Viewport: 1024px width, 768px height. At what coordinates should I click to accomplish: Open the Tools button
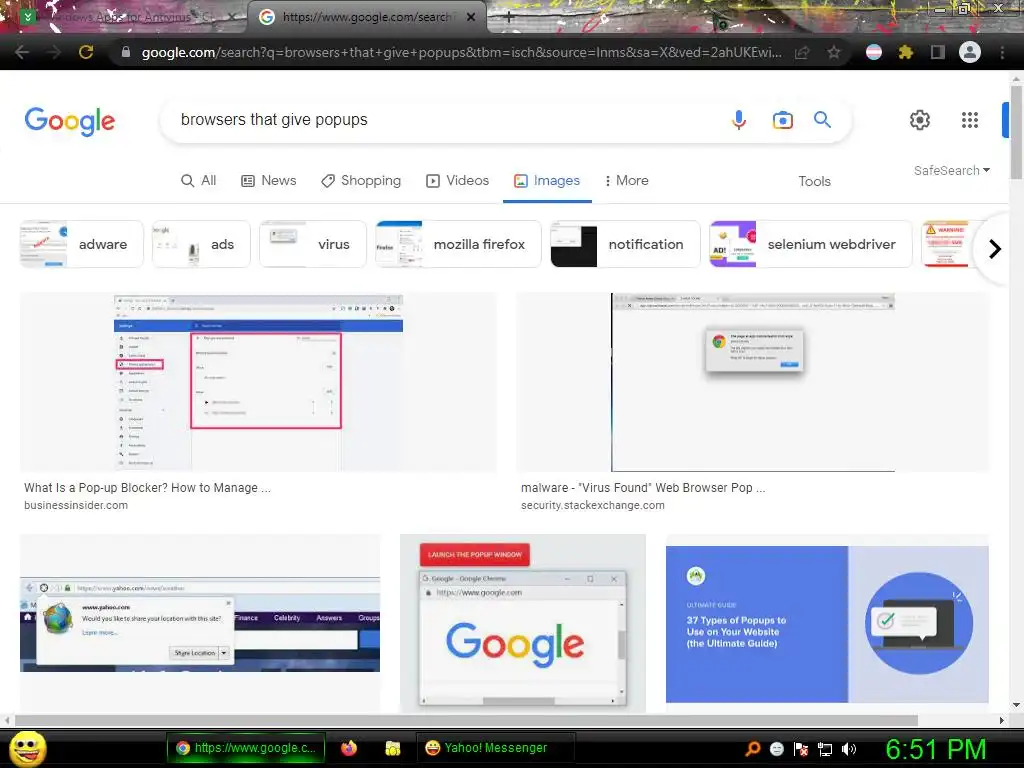tap(814, 181)
